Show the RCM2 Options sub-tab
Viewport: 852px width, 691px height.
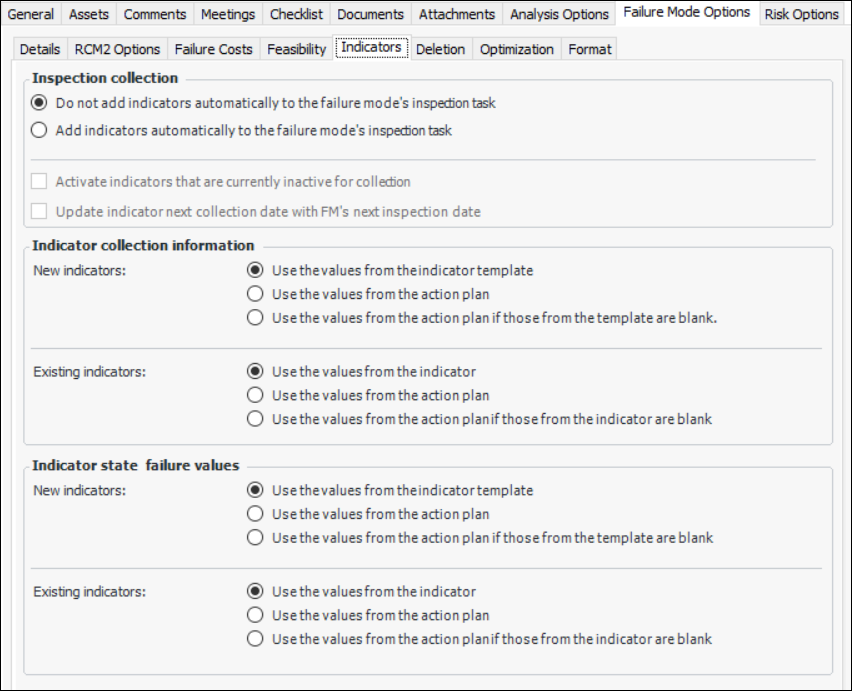point(117,49)
